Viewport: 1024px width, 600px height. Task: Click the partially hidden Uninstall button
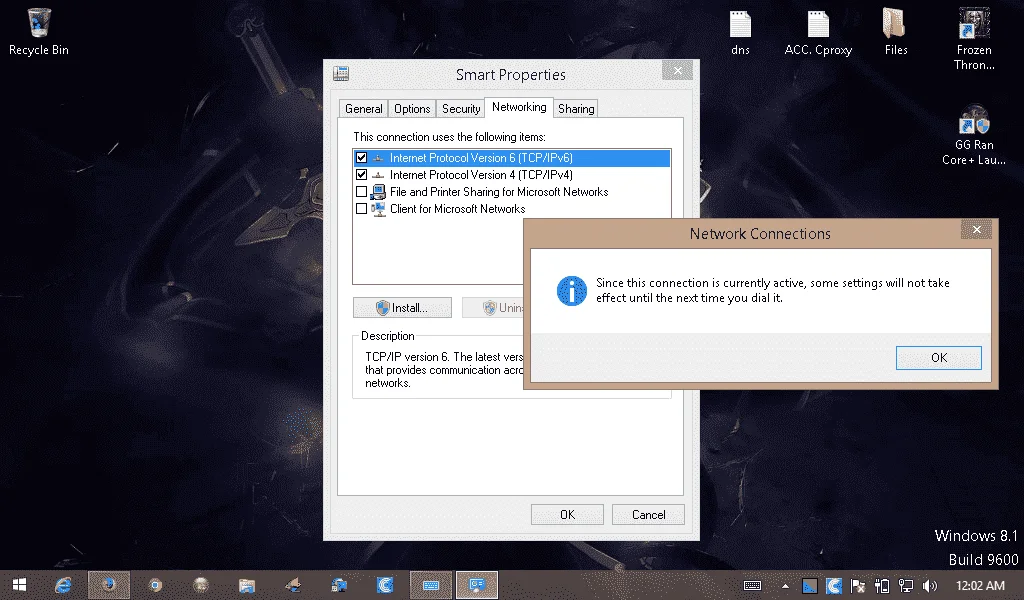coord(493,308)
